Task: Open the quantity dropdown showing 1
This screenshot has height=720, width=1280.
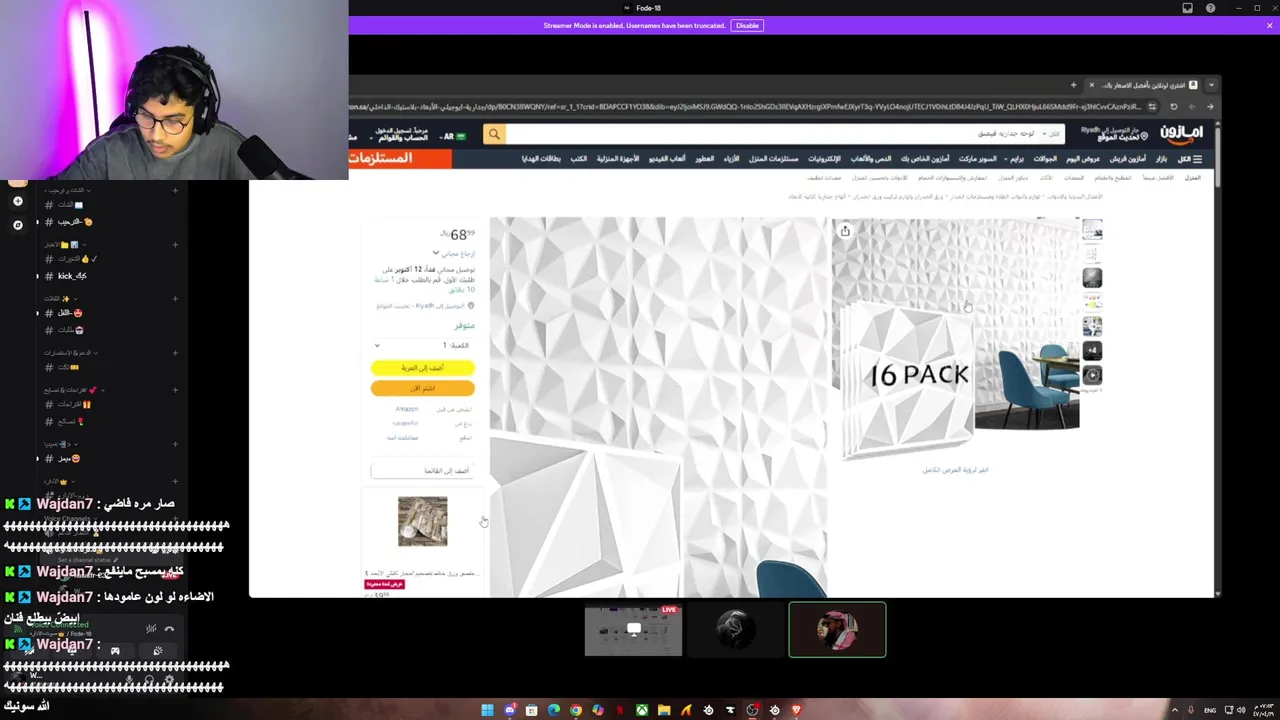Action: [422, 345]
